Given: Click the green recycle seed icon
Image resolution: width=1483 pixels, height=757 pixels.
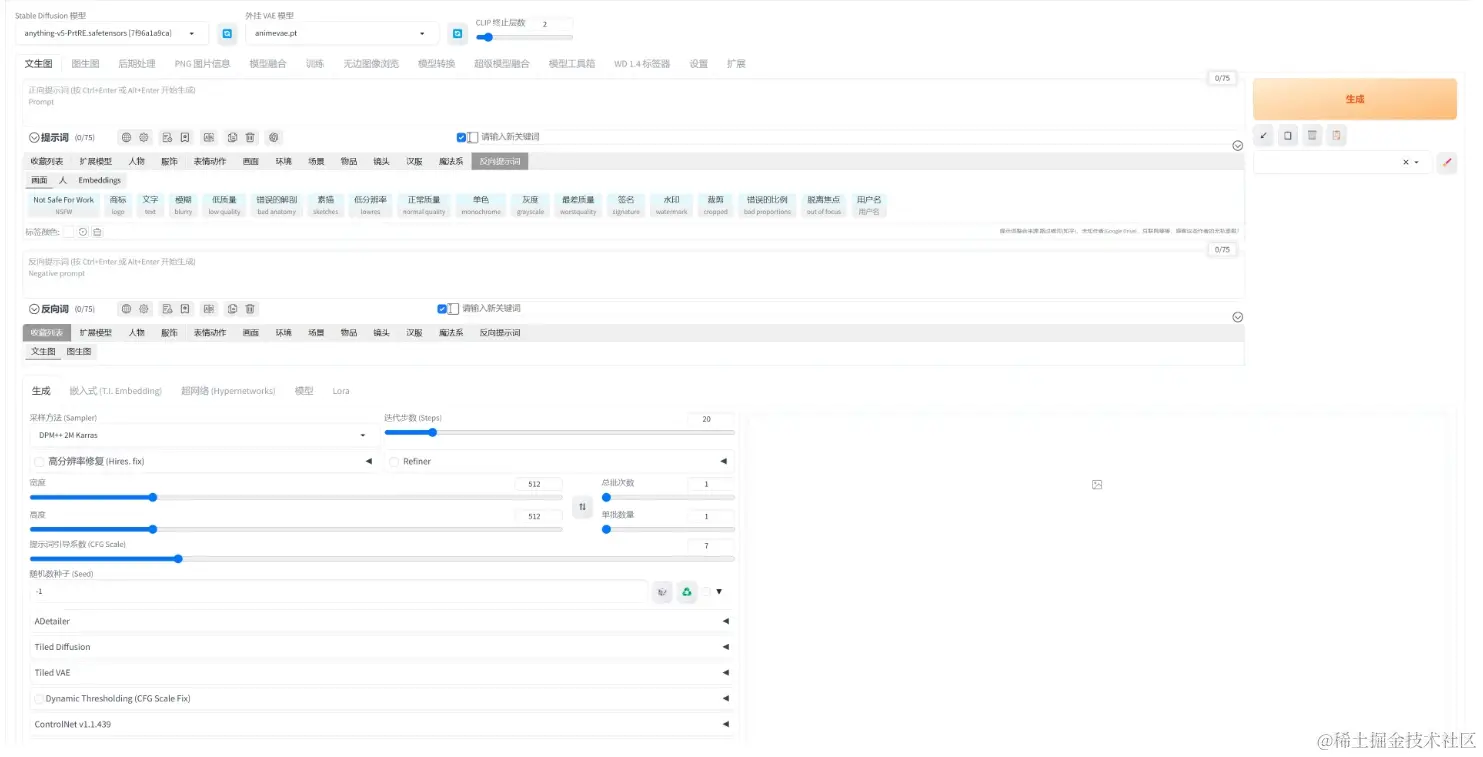Looking at the screenshot, I should (x=686, y=592).
